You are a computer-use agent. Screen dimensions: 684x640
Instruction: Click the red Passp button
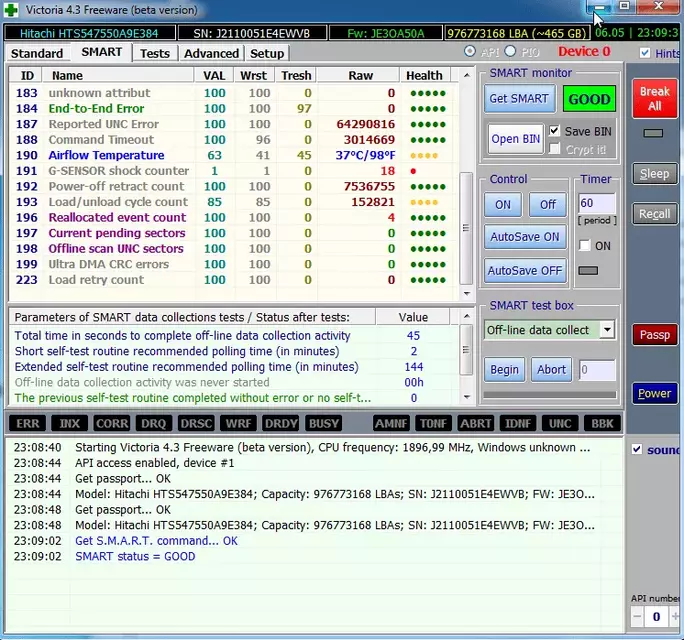(x=654, y=335)
